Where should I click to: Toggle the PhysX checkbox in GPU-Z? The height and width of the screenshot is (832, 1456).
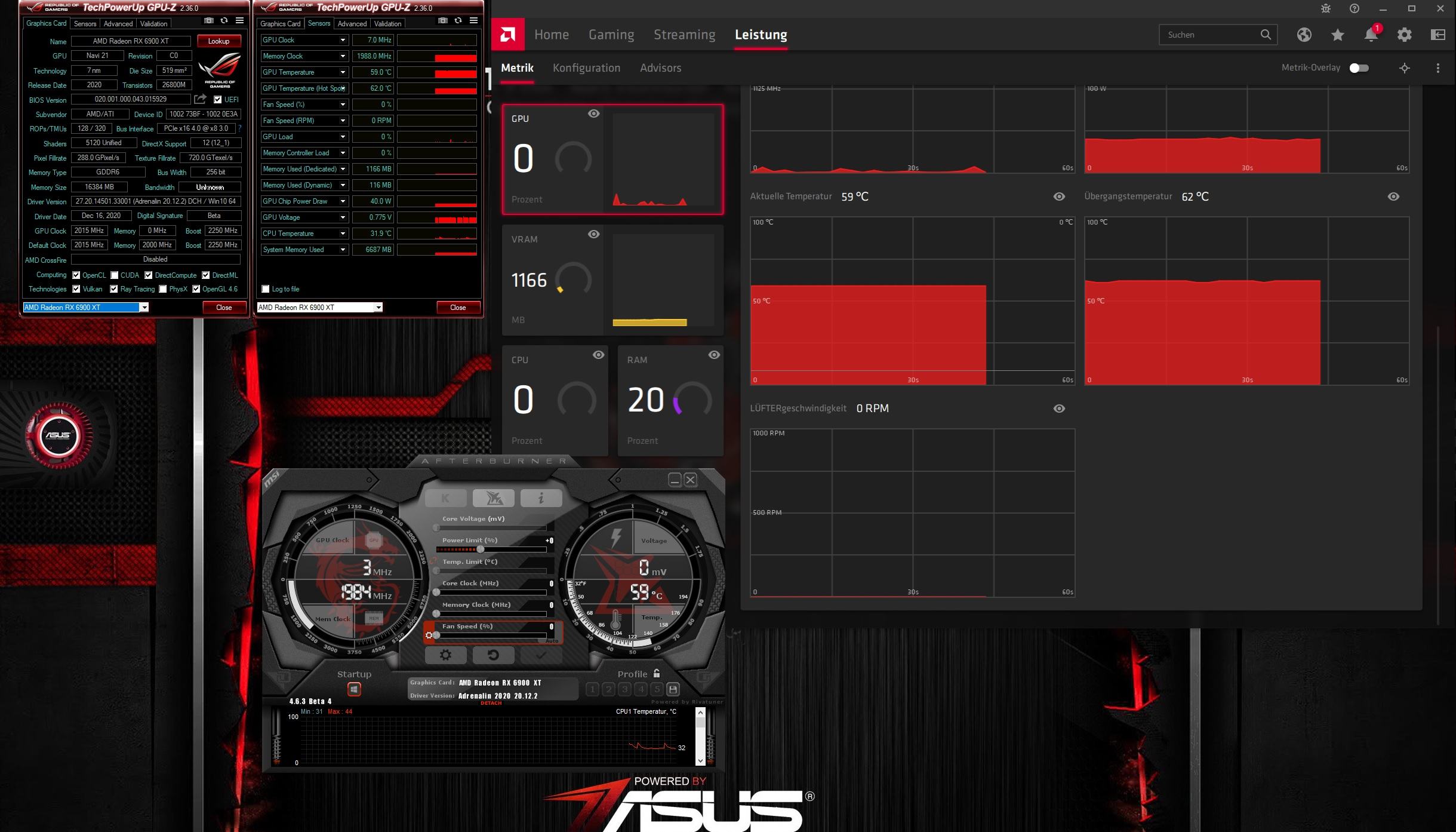coord(162,289)
